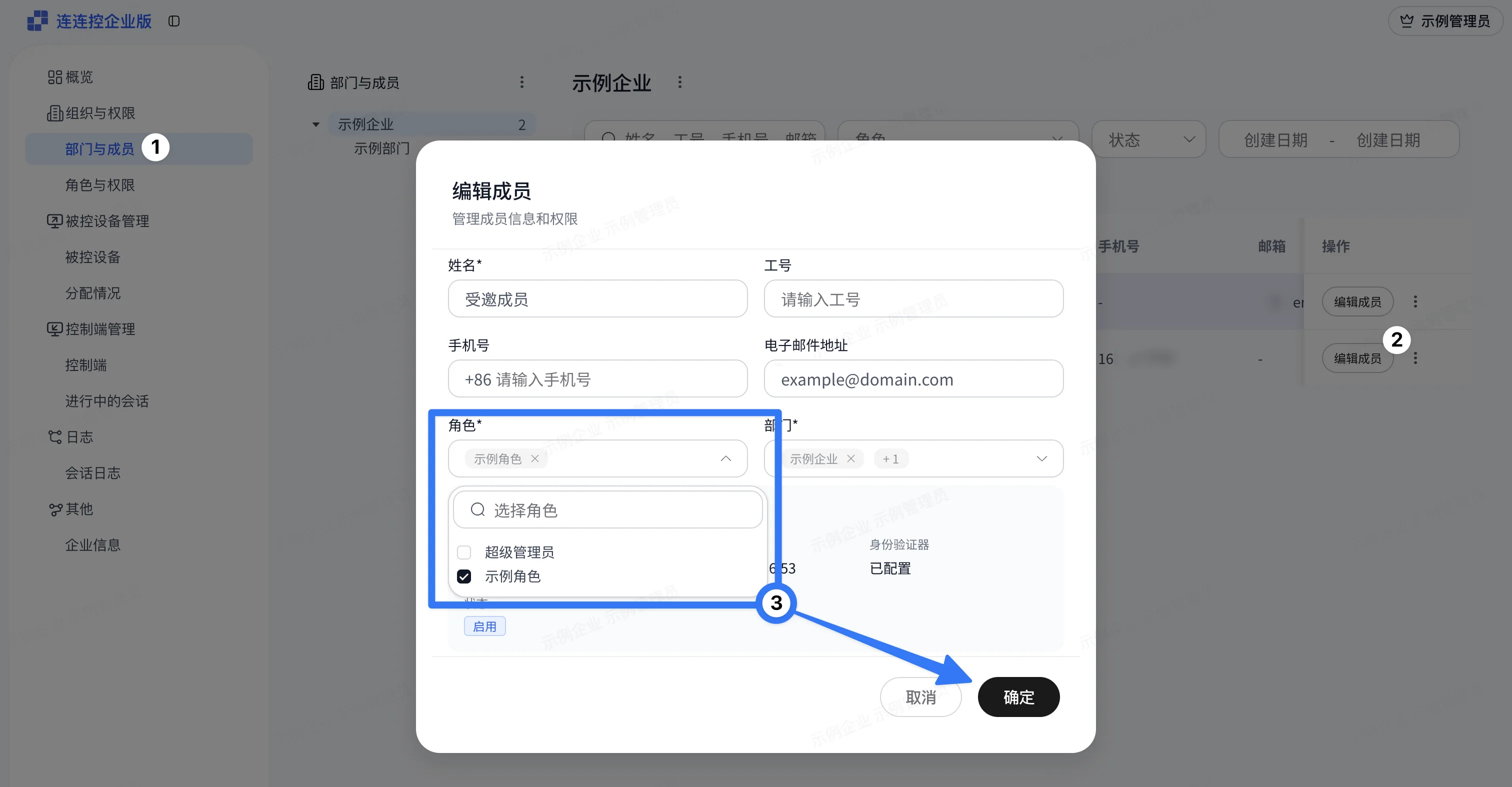Toggle the sidebar collapse icon

[x=173, y=21]
